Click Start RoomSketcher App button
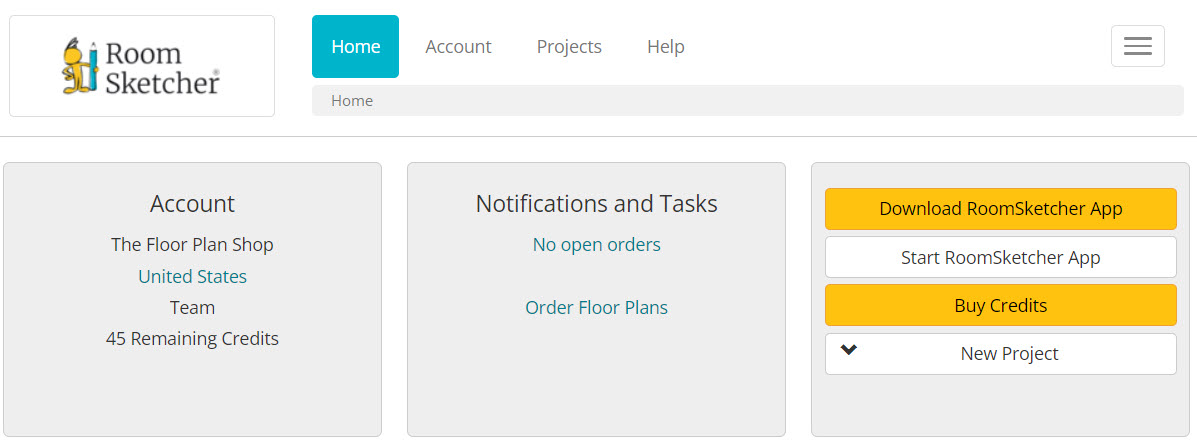 (x=1000, y=257)
